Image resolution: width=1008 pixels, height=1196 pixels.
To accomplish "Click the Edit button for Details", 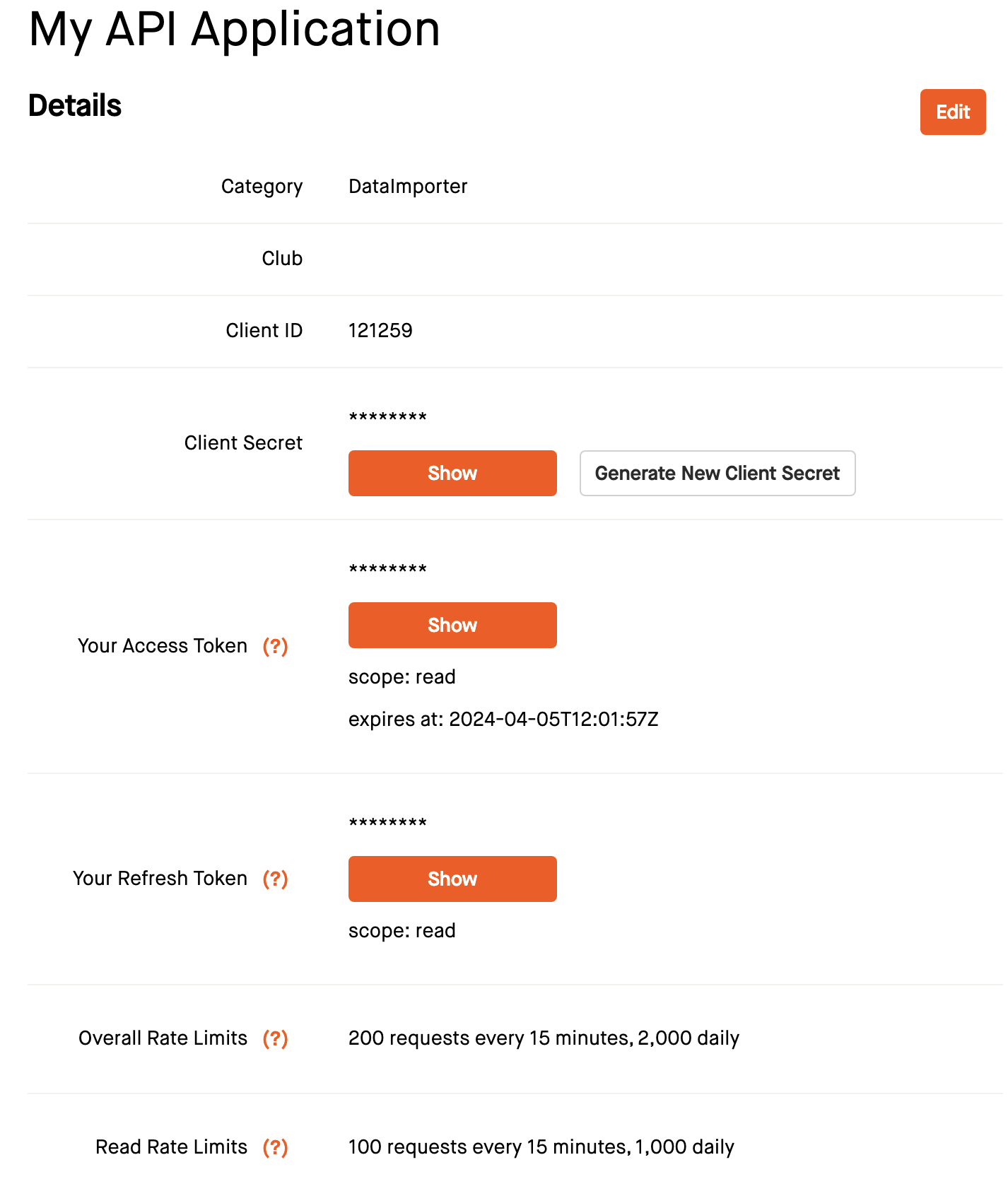I will point(952,112).
